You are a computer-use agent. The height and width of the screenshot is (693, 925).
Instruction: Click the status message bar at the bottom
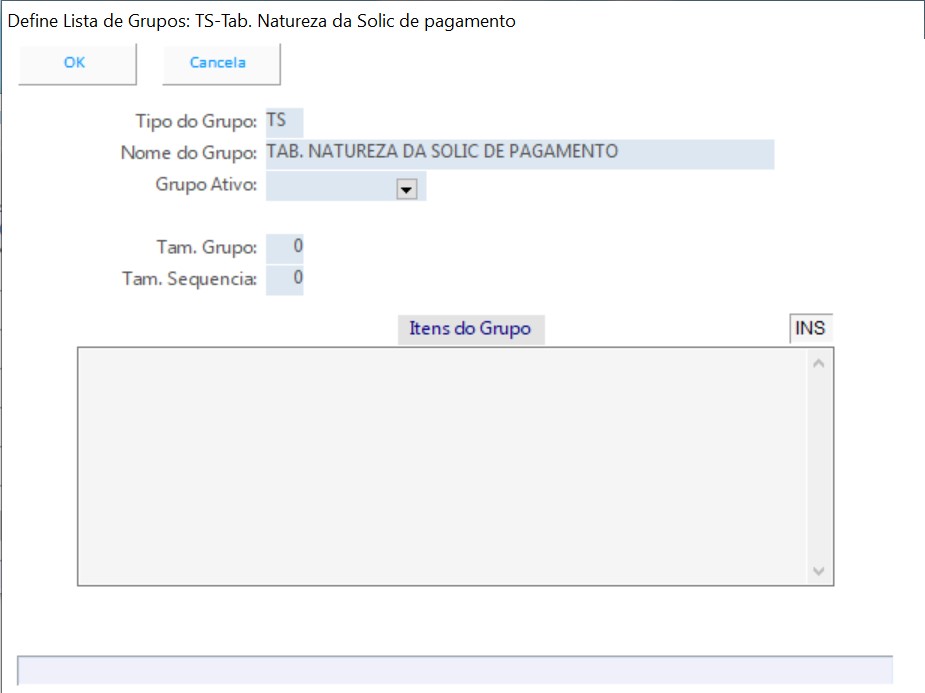coord(455,670)
